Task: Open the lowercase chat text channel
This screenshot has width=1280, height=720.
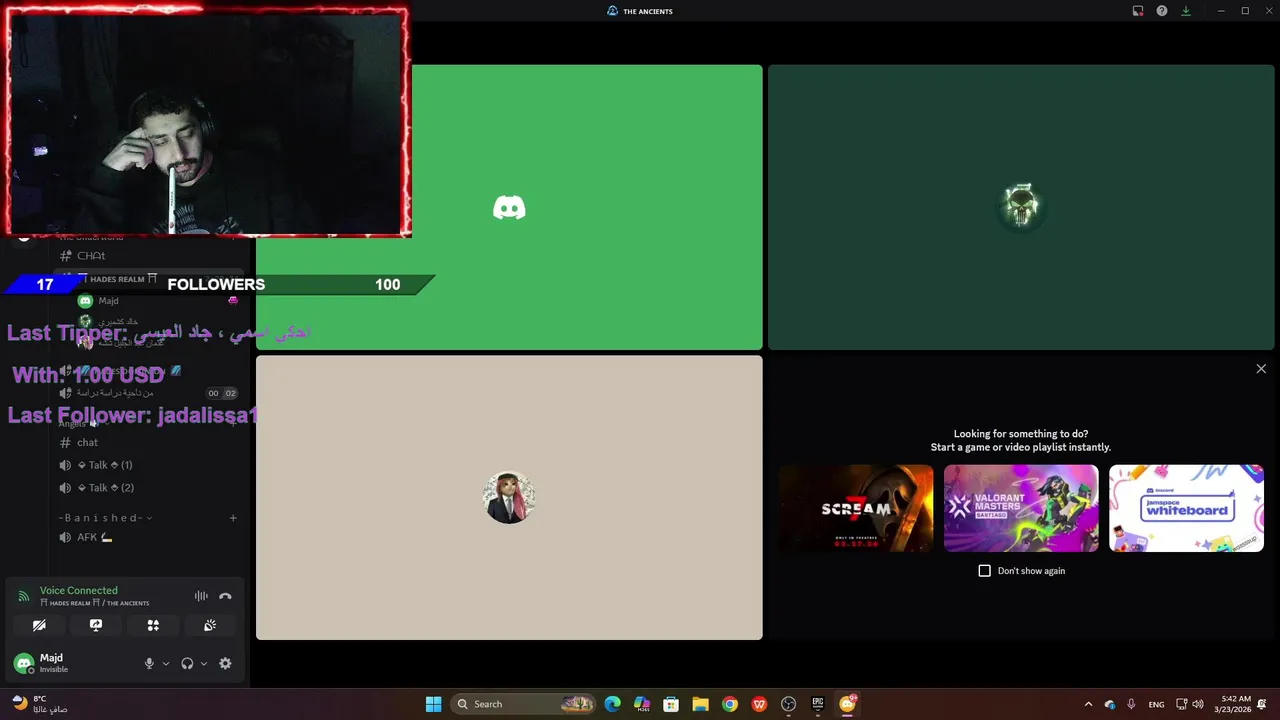Action: click(x=88, y=442)
